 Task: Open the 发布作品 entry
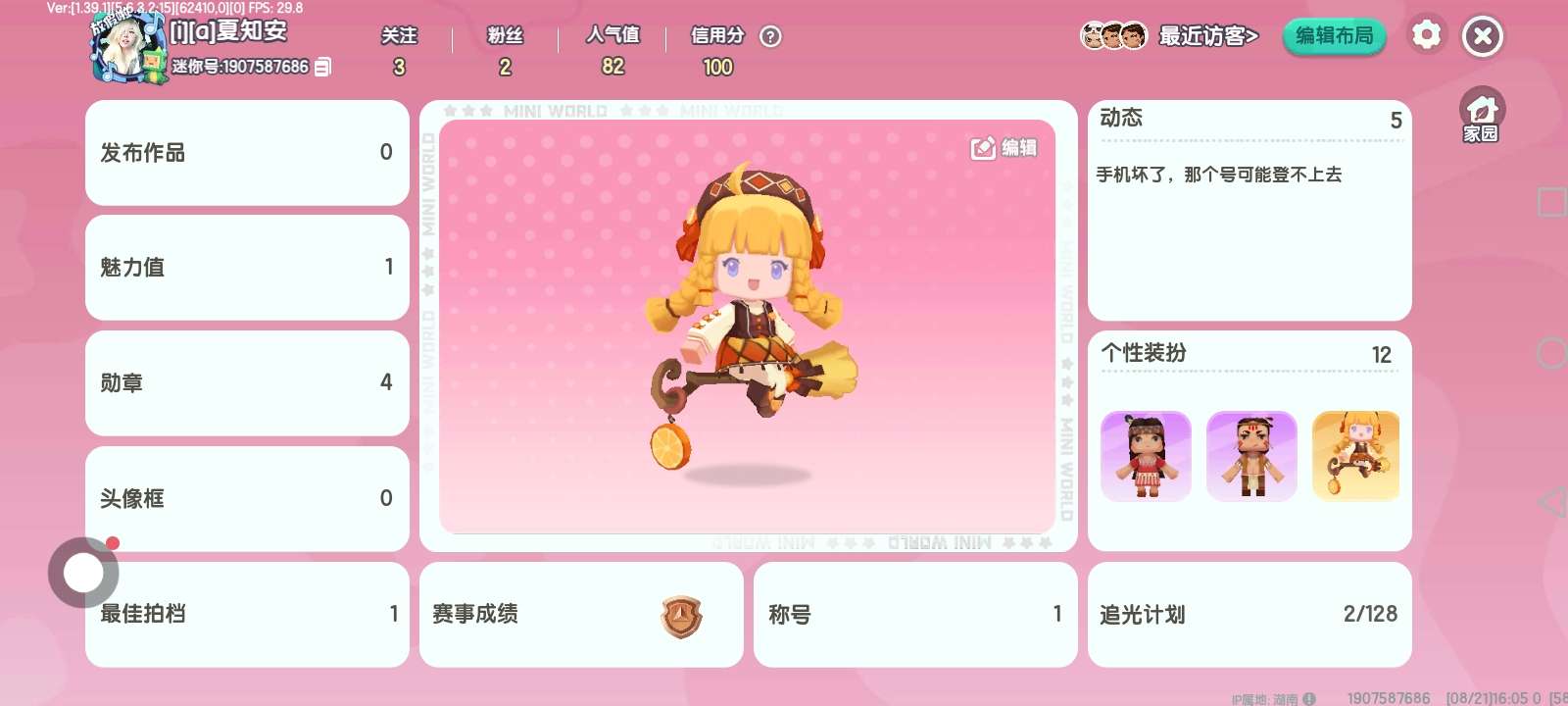click(x=247, y=152)
